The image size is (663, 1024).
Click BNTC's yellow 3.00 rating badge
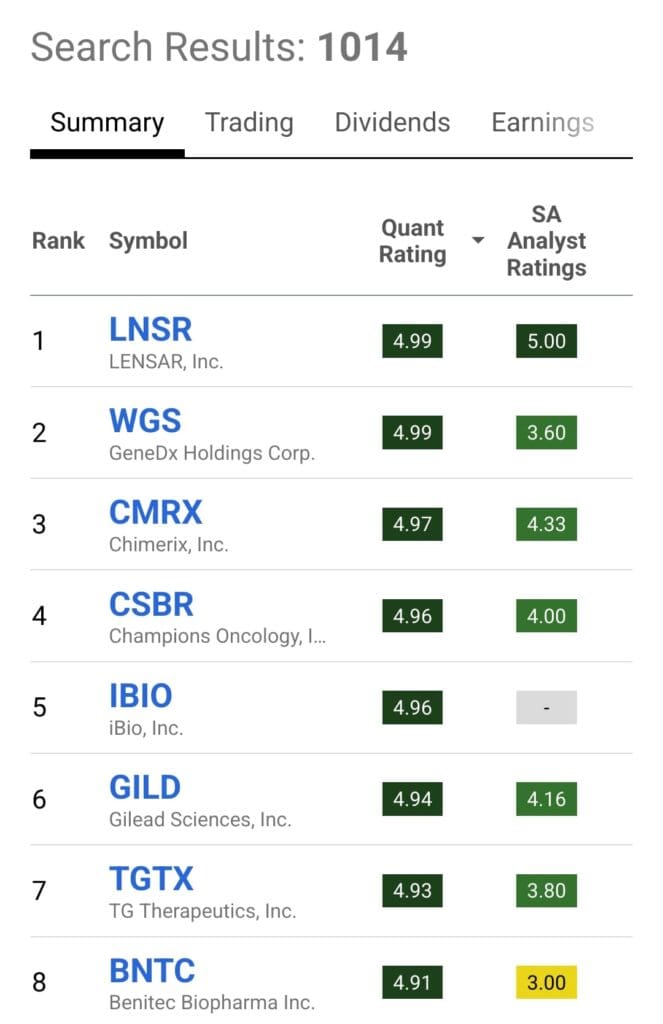(546, 982)
